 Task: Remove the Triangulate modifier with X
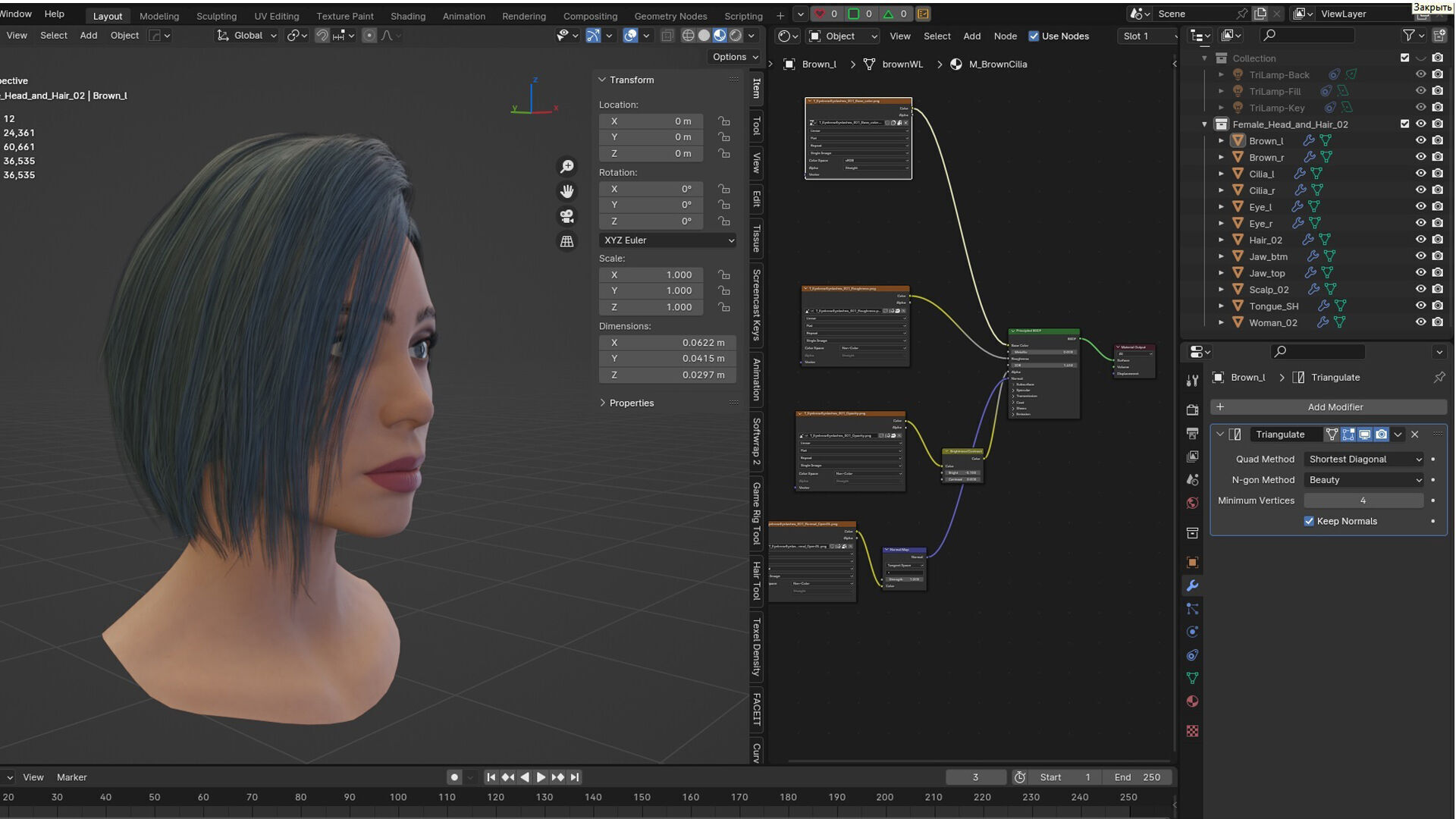point(1414,435)
